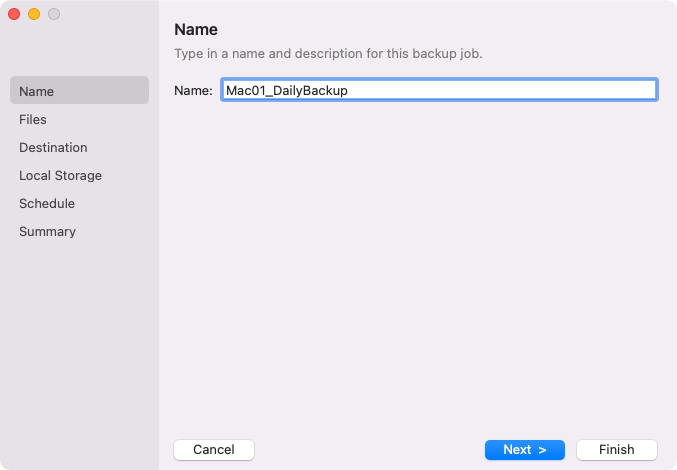Click the gray zoom window button
The width and height of the screenshot is (677, 470).
pos(54,14)
